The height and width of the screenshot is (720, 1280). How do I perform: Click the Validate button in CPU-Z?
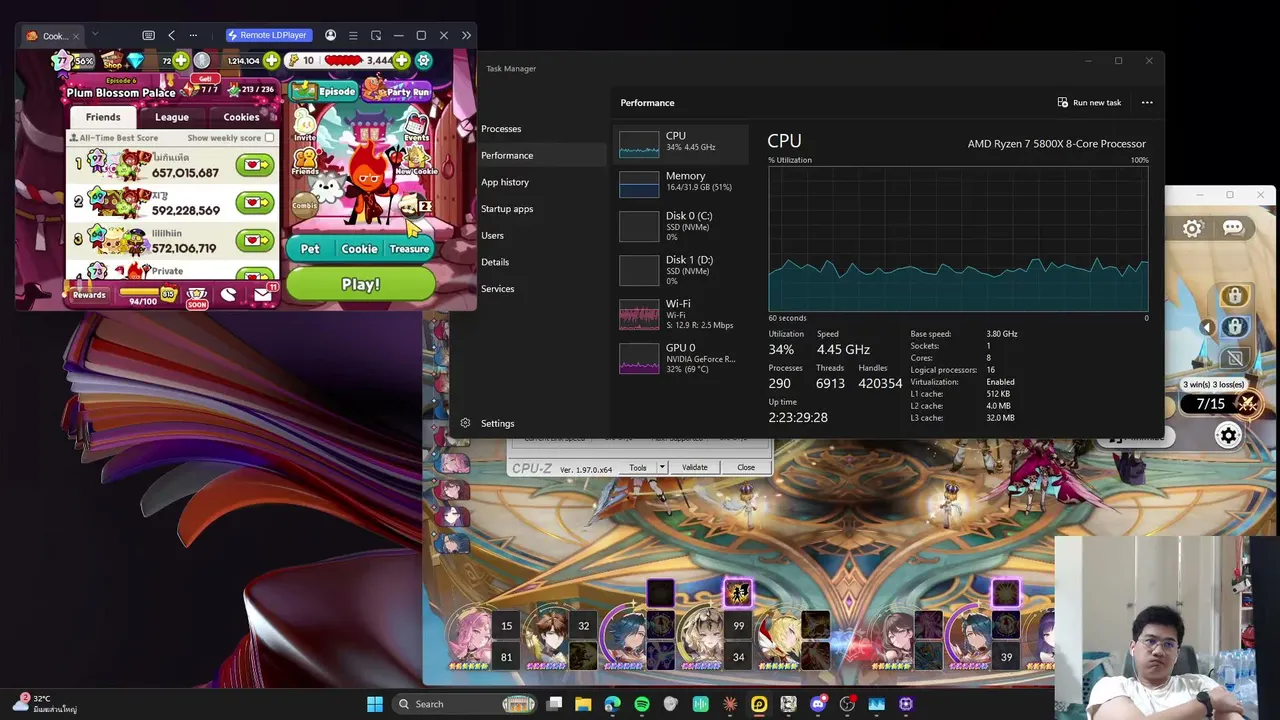click(694, 467)
